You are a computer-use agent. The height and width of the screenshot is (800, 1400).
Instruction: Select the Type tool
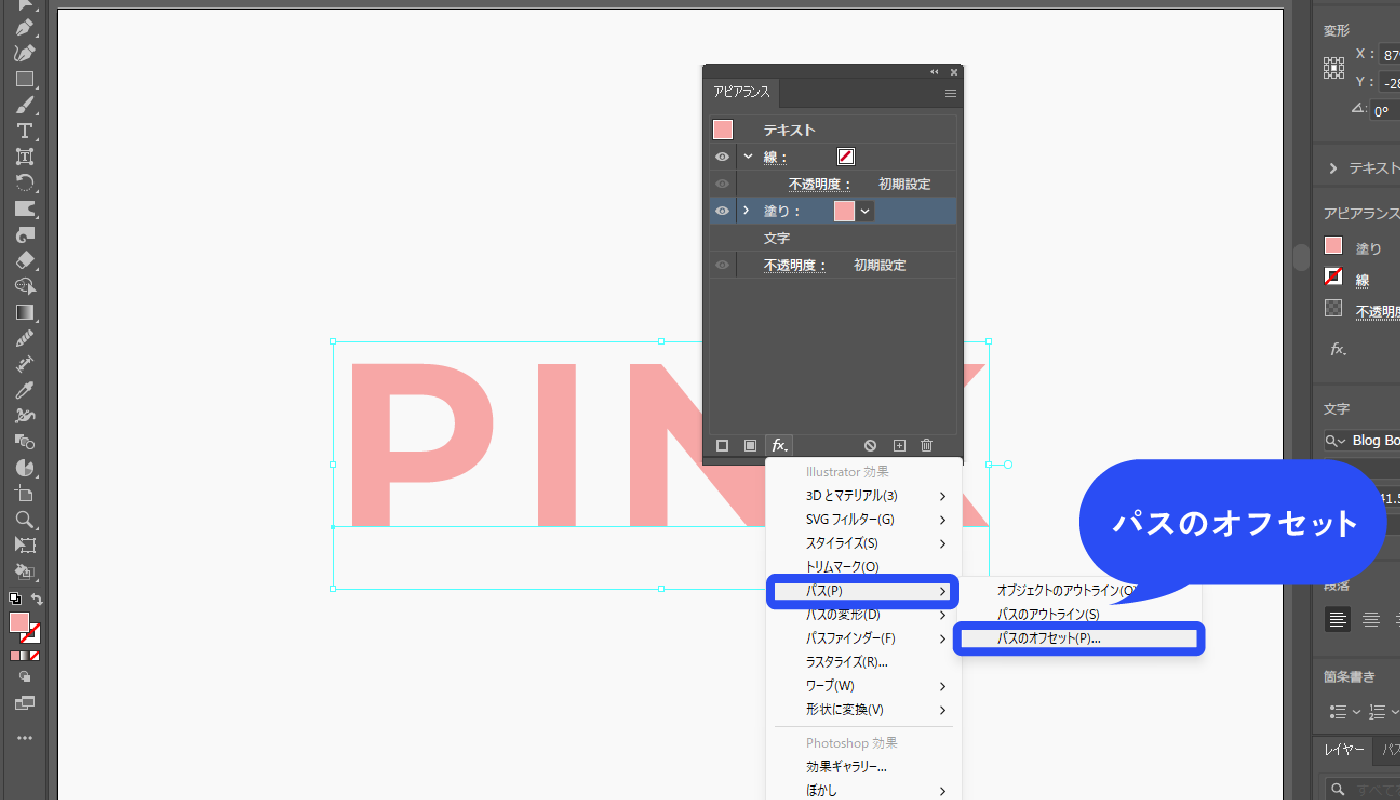click(x=25, y=131)
